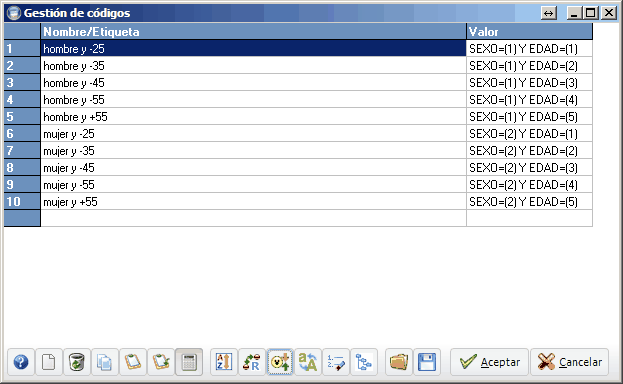Click the clipboard with green arrow icon
Viewport: 623px width, 384px height.
point(161,362)
